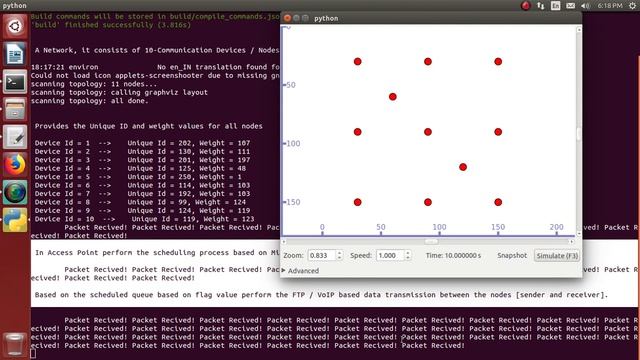
Task: Click 'In Access Point perform the scheduling' line
Action: point(157,253)
